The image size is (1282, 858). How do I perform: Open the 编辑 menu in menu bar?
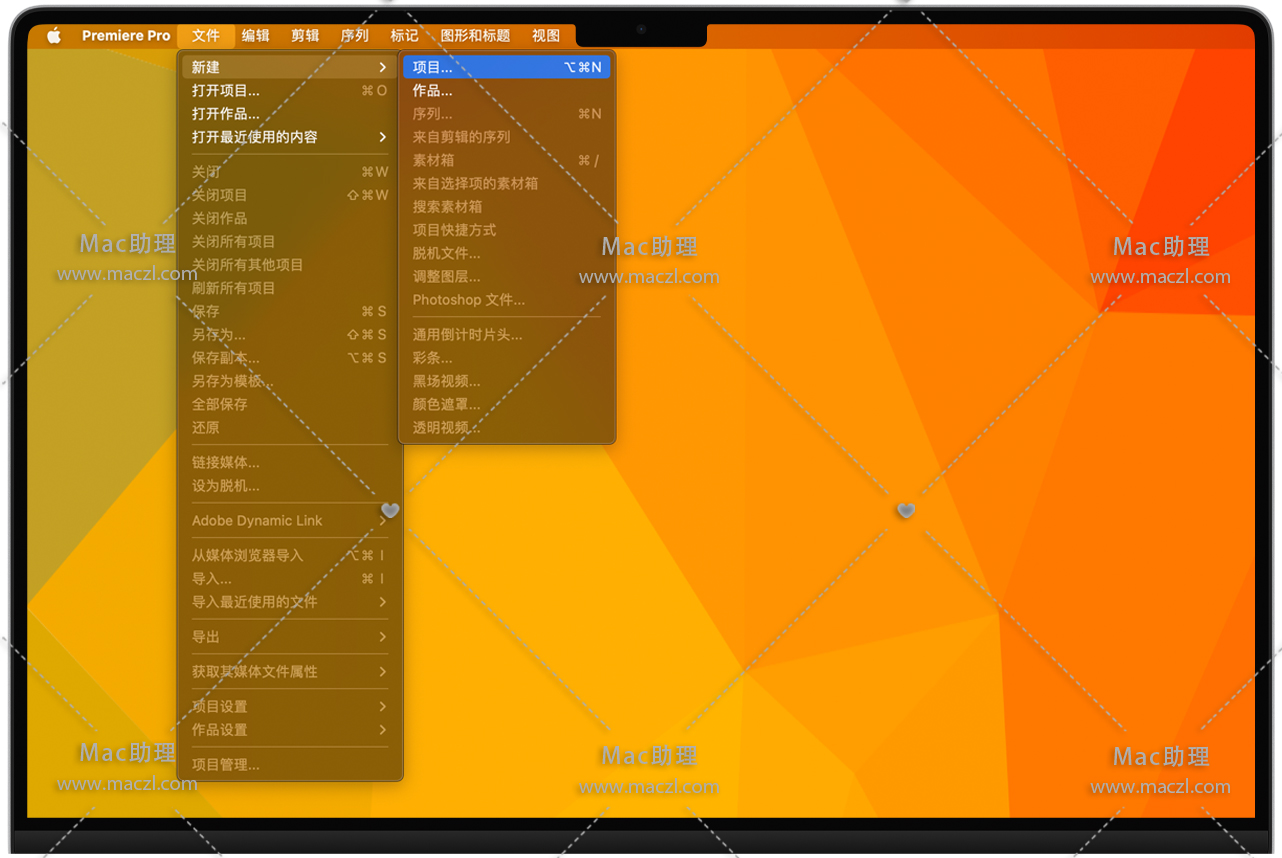pyautogui.click(x=256, y=36)
